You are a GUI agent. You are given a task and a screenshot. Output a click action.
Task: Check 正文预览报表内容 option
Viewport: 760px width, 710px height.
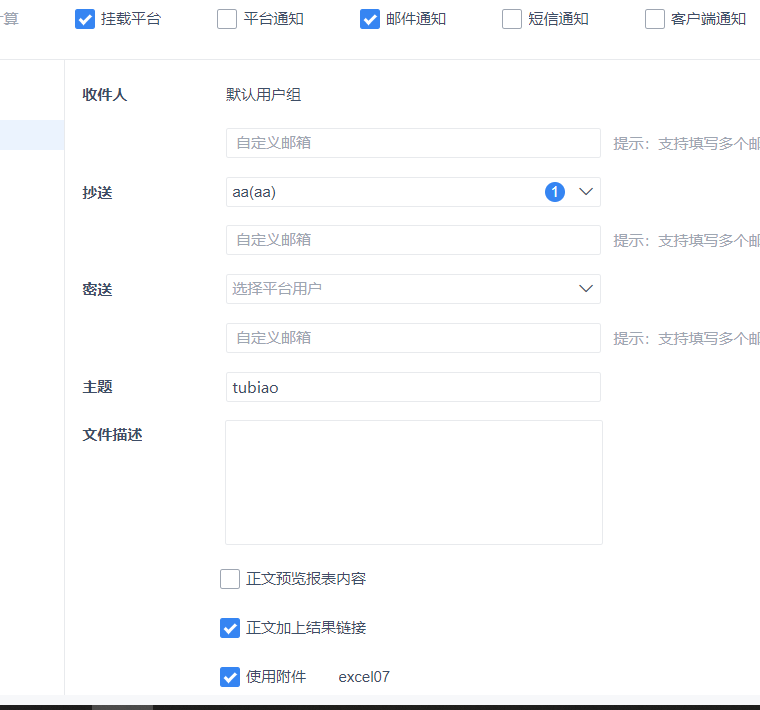point(230,579)
